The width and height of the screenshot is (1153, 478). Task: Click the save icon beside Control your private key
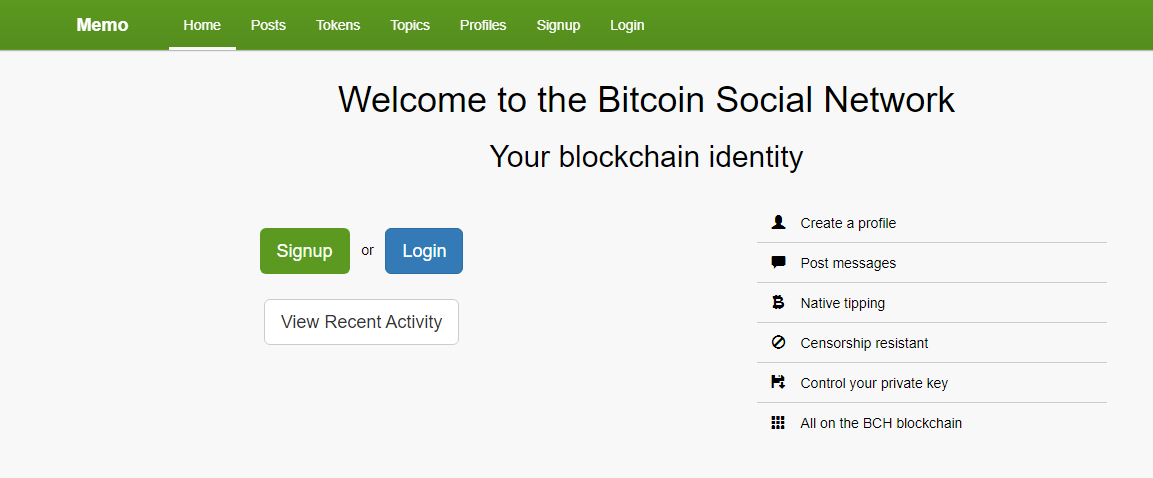(x=778, y=382)
